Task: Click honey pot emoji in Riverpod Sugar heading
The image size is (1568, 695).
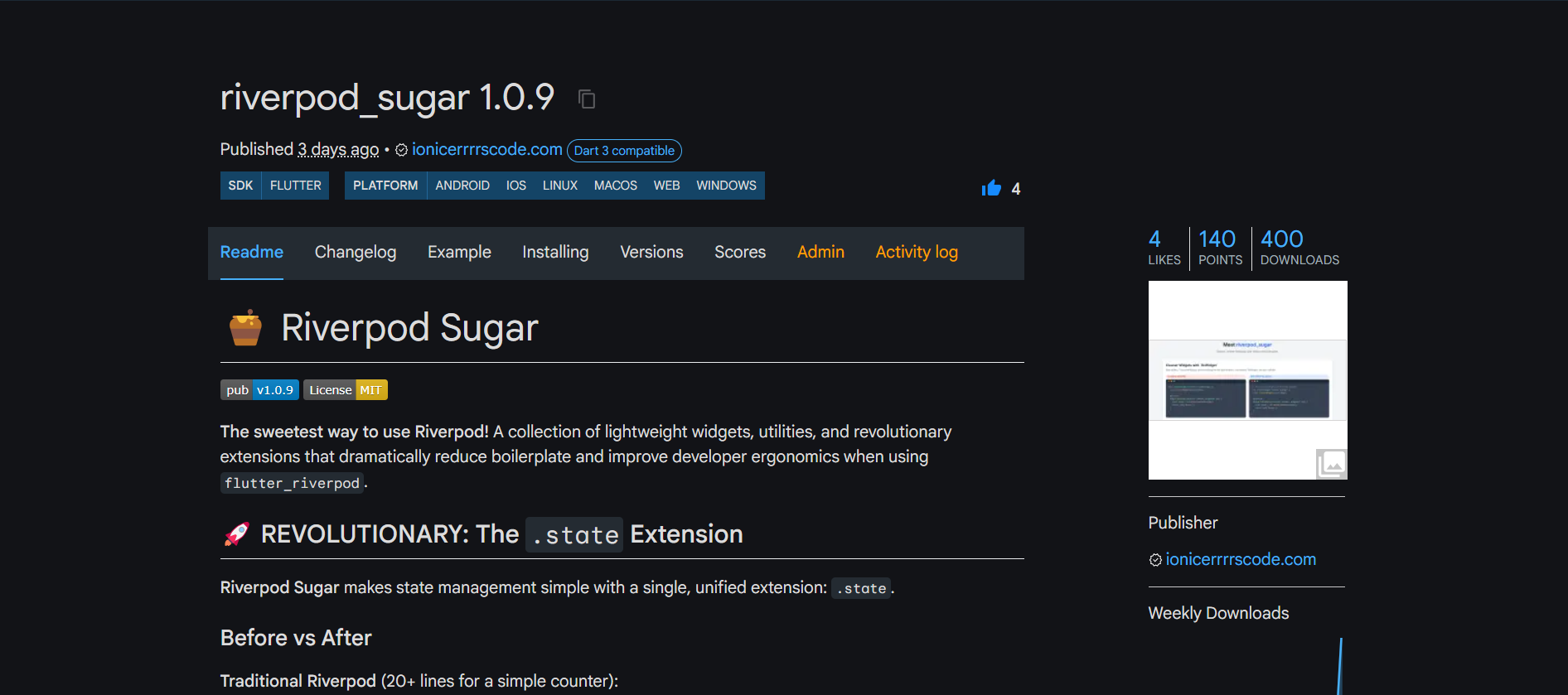Action: click(244, 328)
